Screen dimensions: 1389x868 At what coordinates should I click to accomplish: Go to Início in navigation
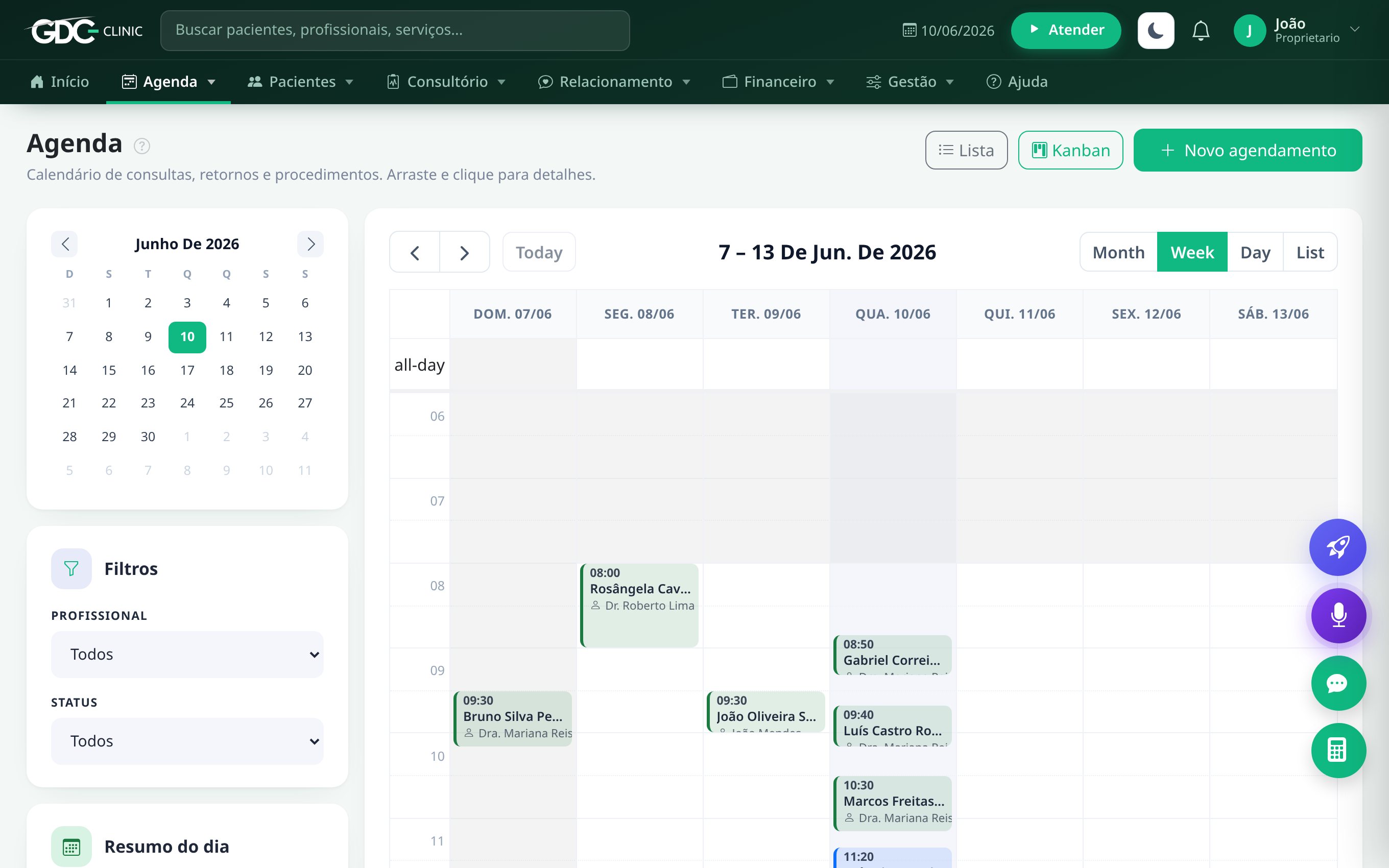point(60,82)
